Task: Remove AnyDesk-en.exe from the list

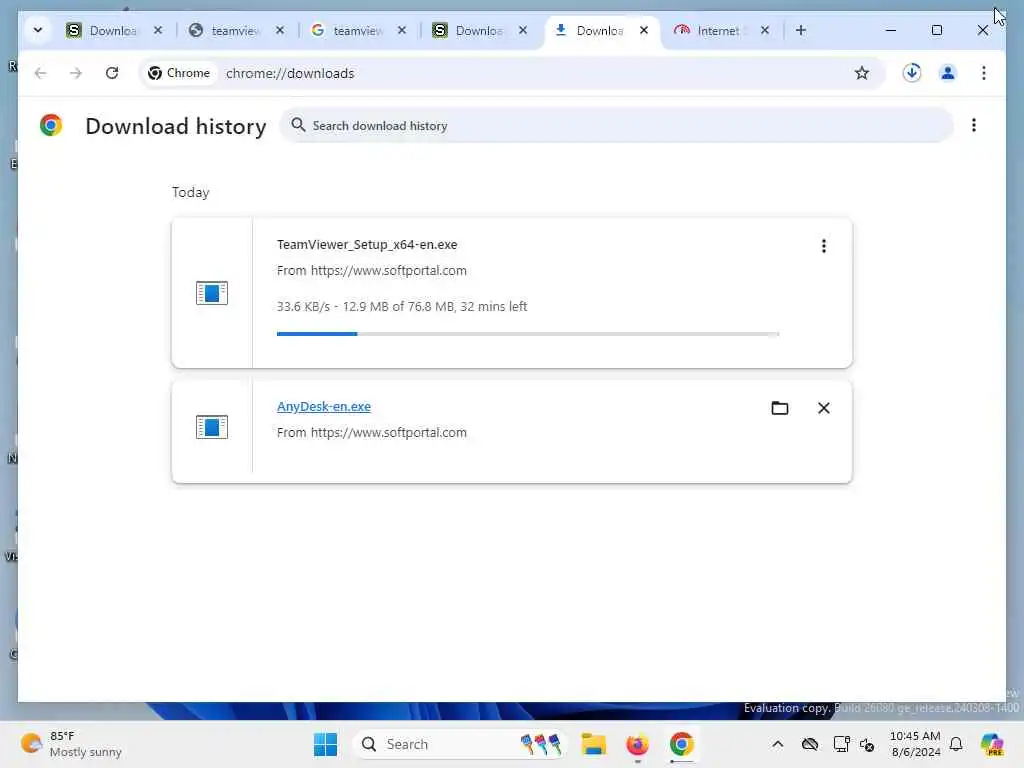Action: click(824, 408)
